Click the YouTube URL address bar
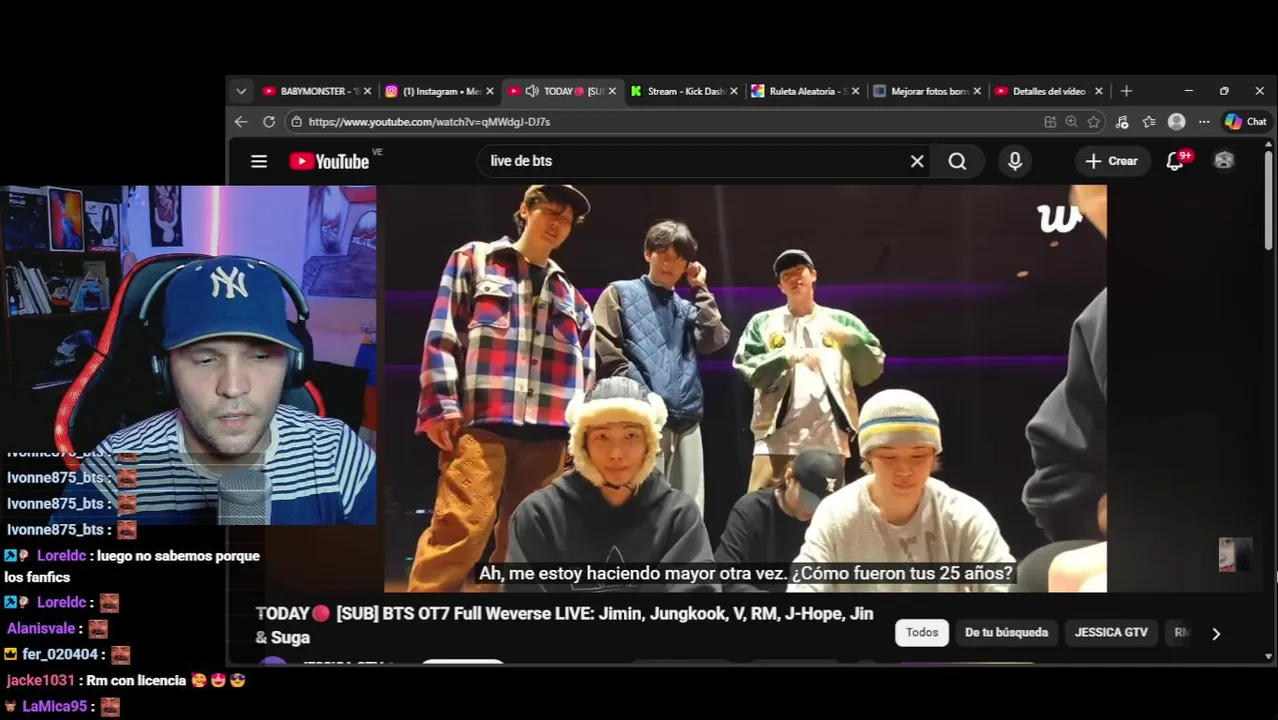 pyautogui.click(x=660, y=121)
